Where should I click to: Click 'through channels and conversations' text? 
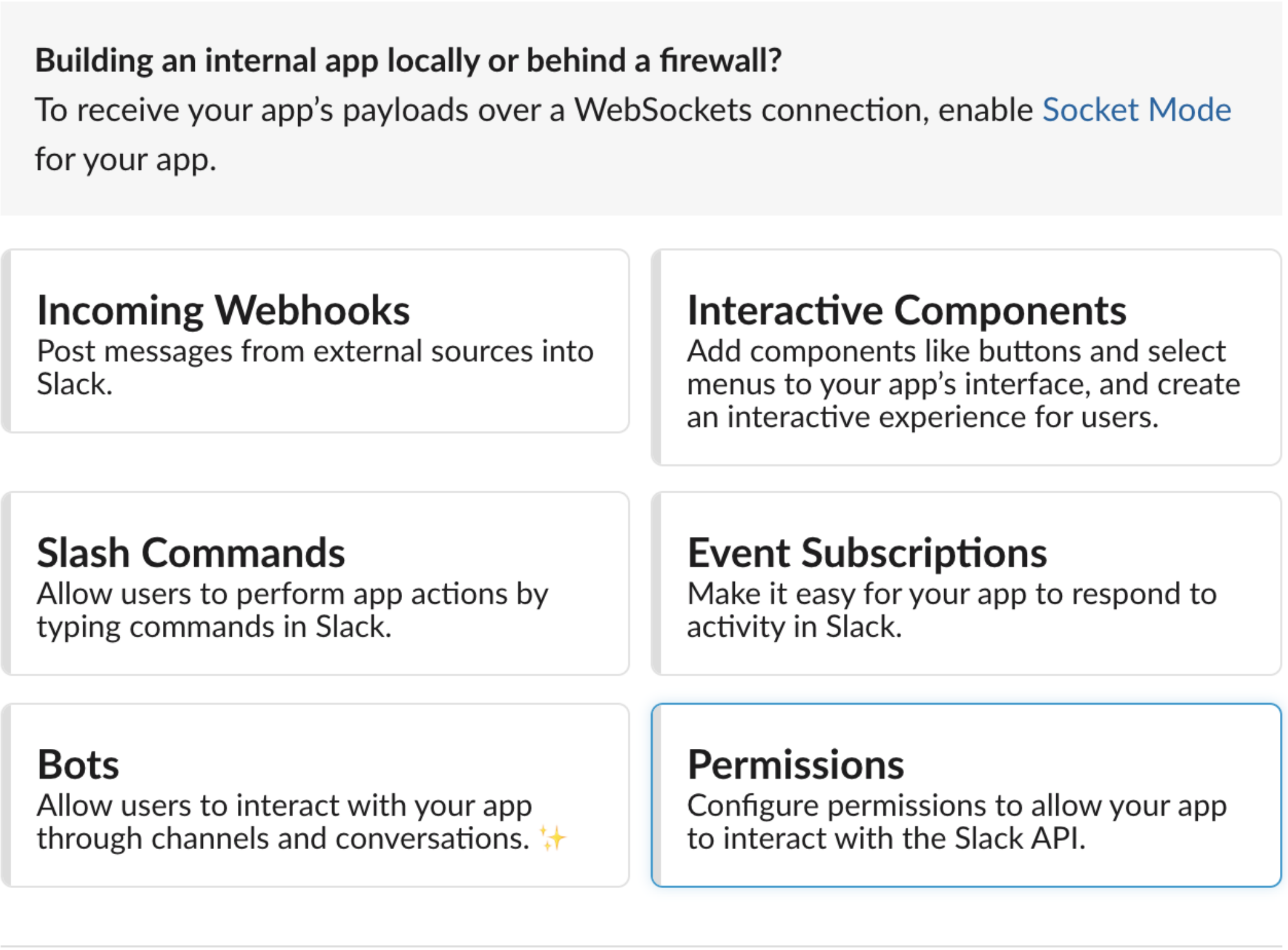pos(283,838)
